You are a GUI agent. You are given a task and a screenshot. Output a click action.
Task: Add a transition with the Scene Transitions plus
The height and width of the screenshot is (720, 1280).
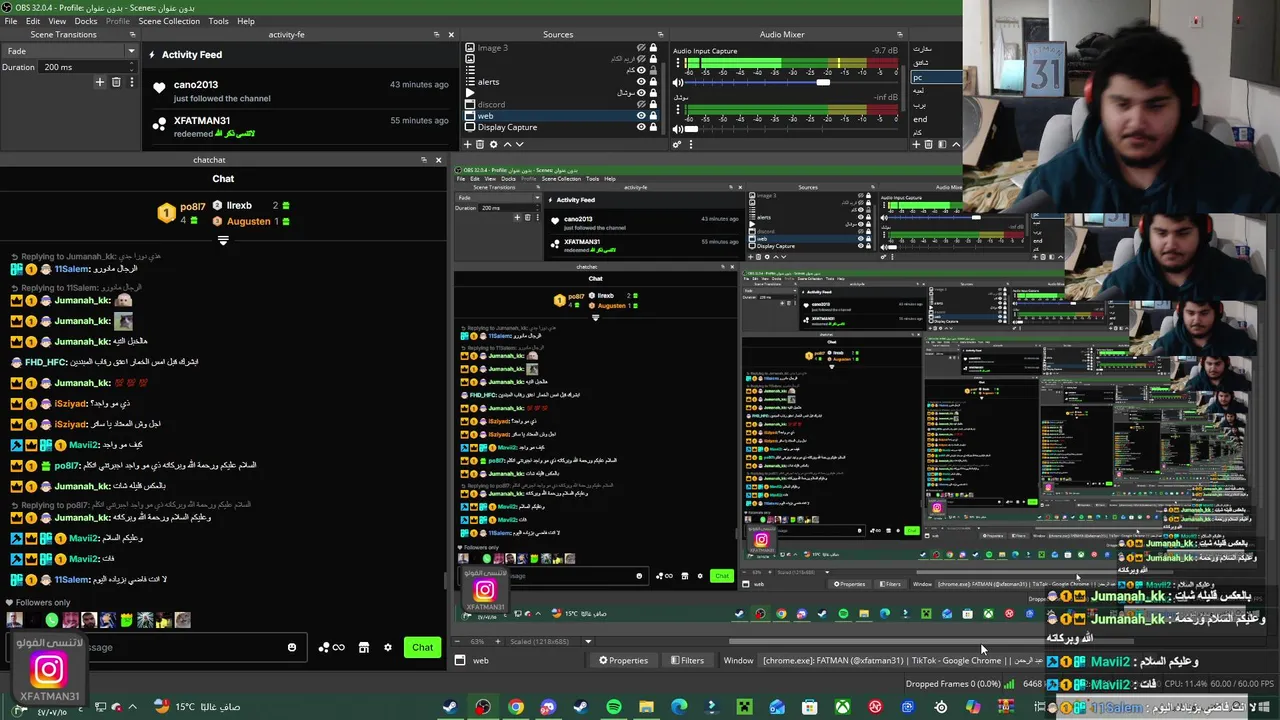coord(99,82)
